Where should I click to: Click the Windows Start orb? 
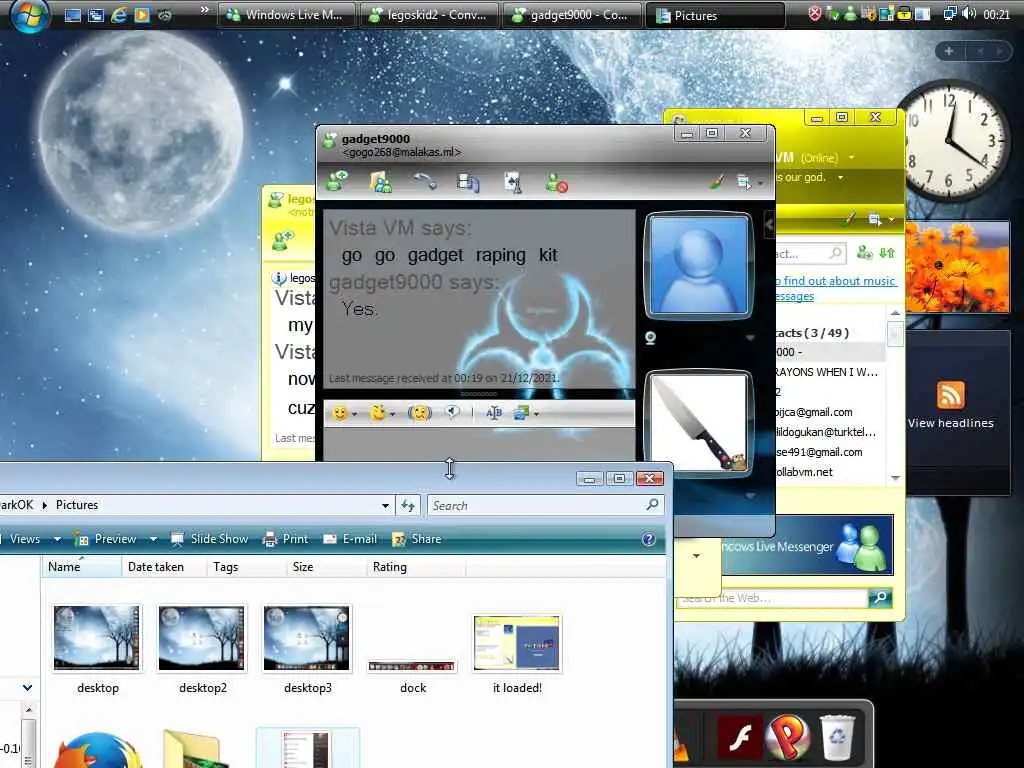[x=28, y=14]
